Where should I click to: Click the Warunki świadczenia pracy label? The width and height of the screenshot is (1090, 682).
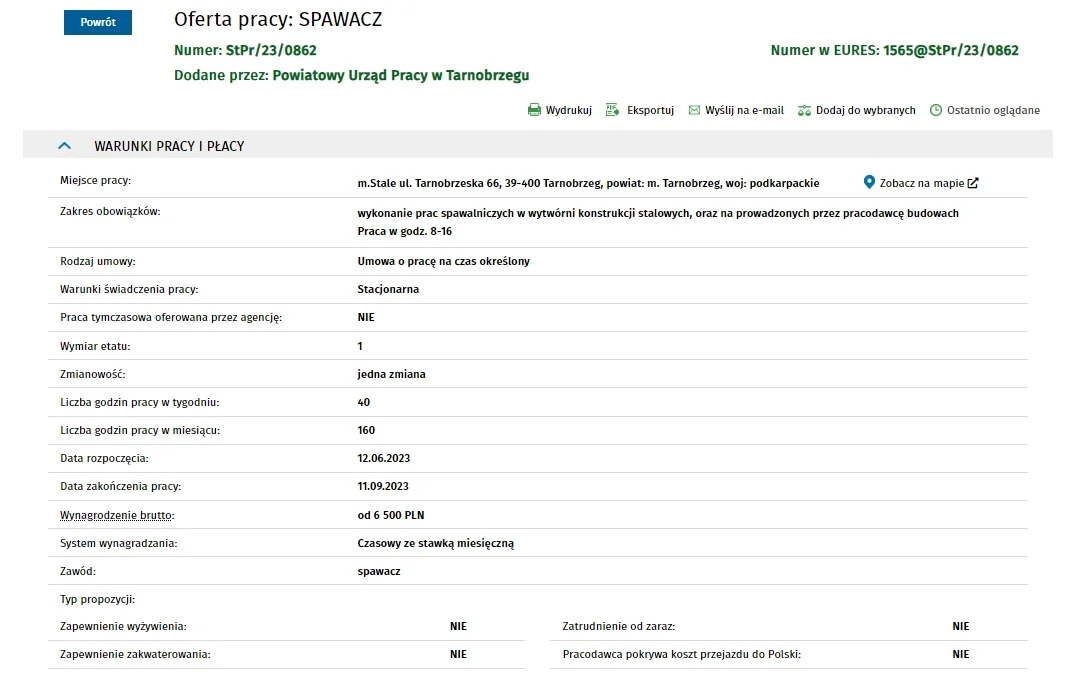pos(129,289)
